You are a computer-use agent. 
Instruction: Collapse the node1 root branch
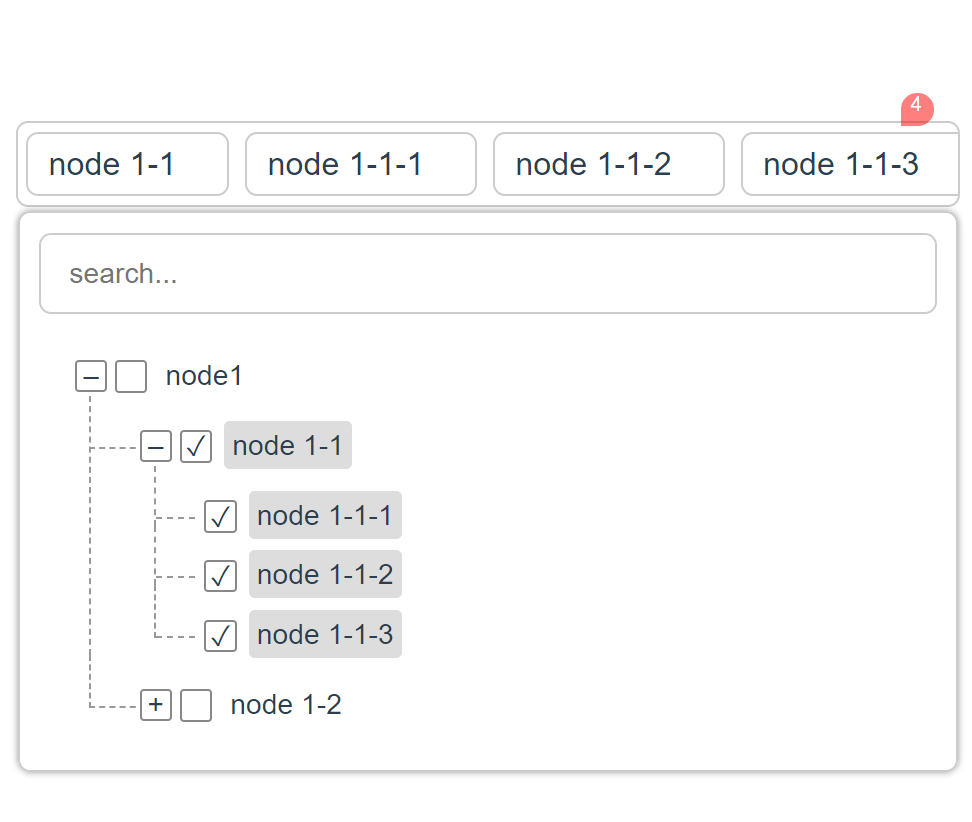pyautogui.click(x=91, y=376)
